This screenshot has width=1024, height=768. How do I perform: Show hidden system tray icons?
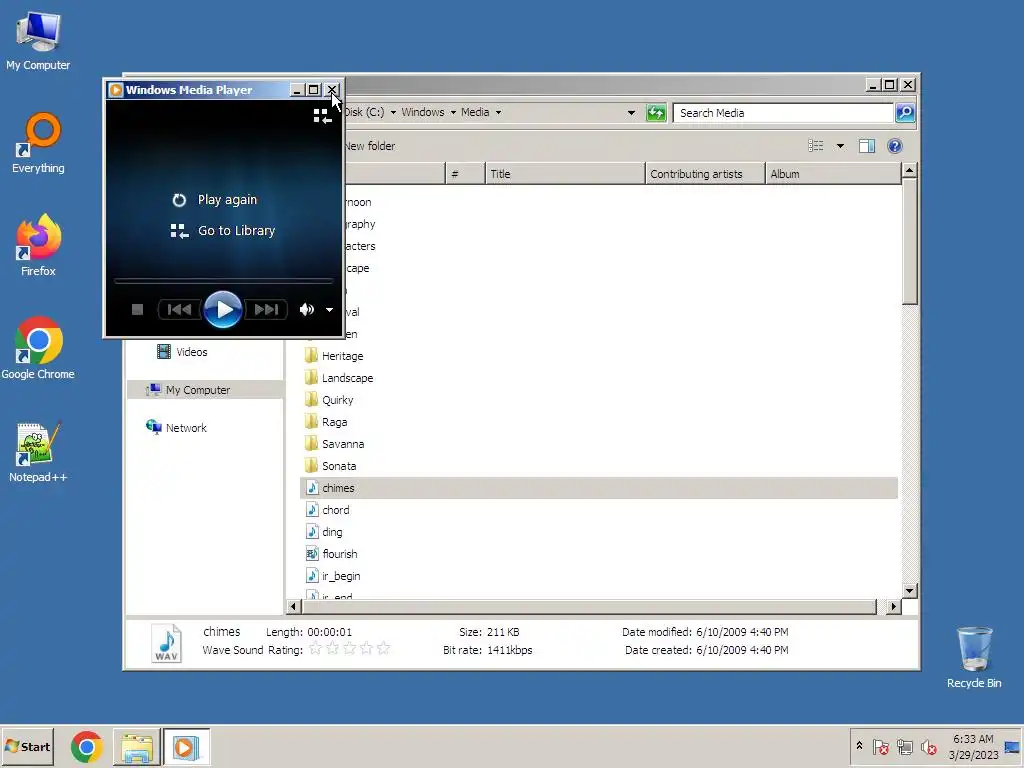859,746
